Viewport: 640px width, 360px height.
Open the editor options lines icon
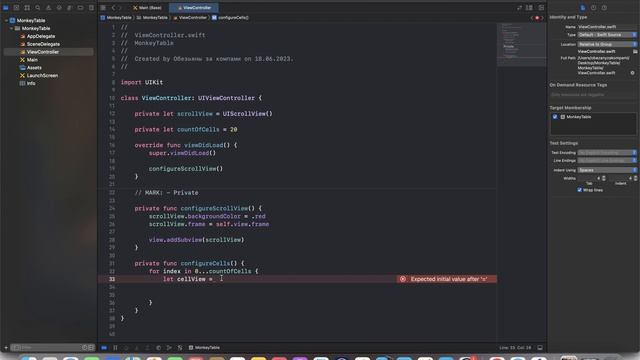click(x=529, y=8)
